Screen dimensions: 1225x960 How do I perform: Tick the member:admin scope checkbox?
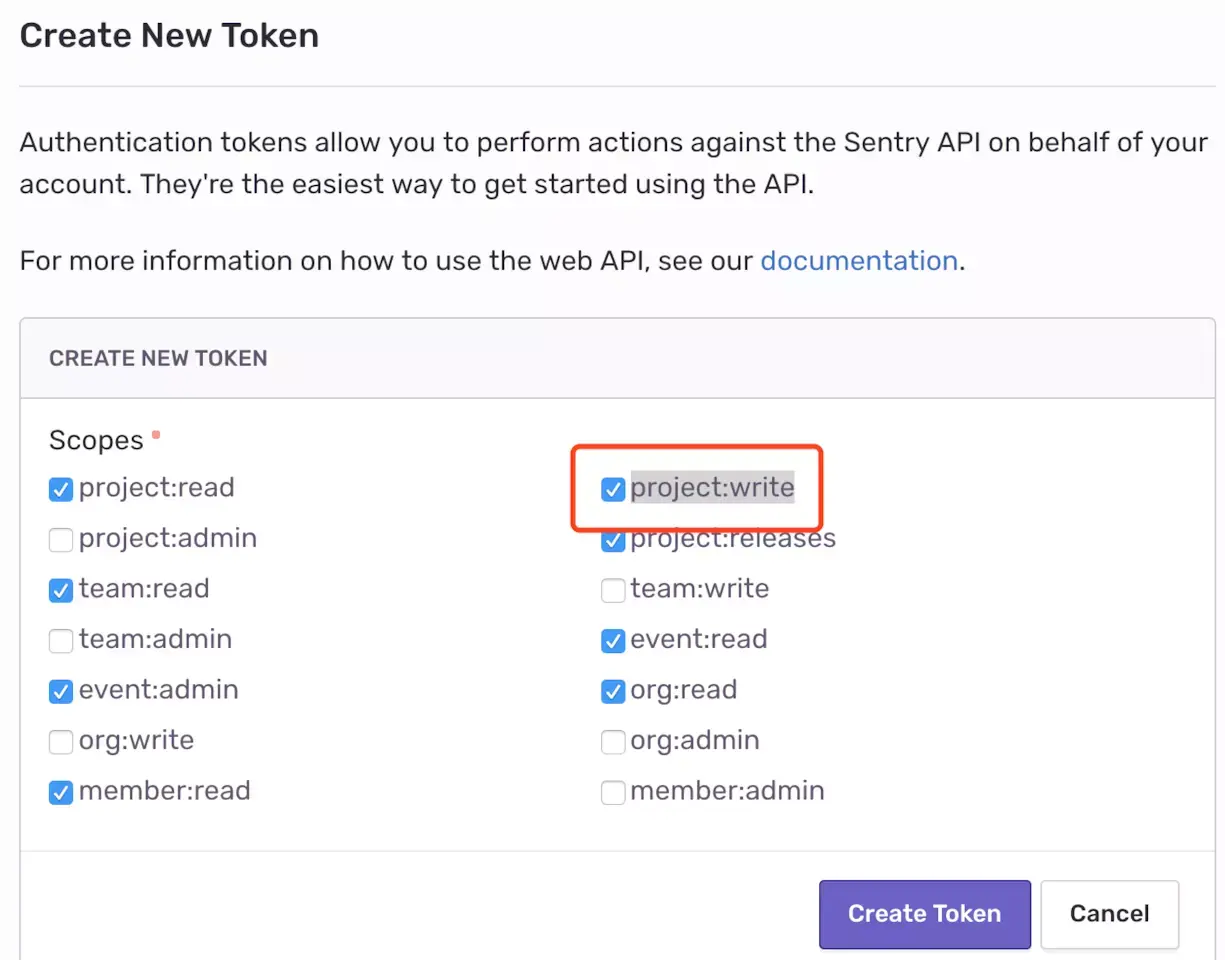tap(612, 793)
